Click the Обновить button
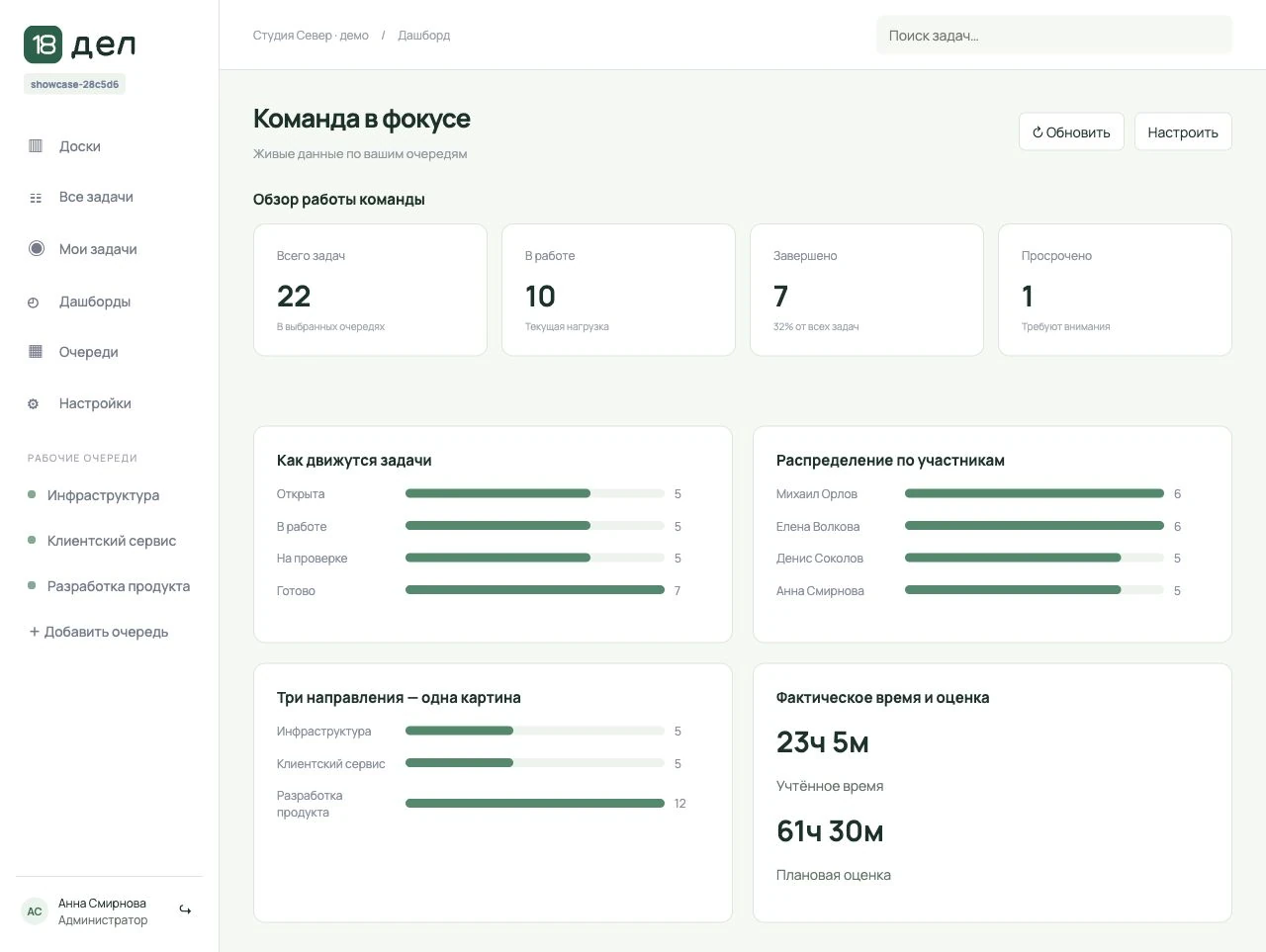1266x952 pixels. pyautogui.click(x=1071, y=132)
